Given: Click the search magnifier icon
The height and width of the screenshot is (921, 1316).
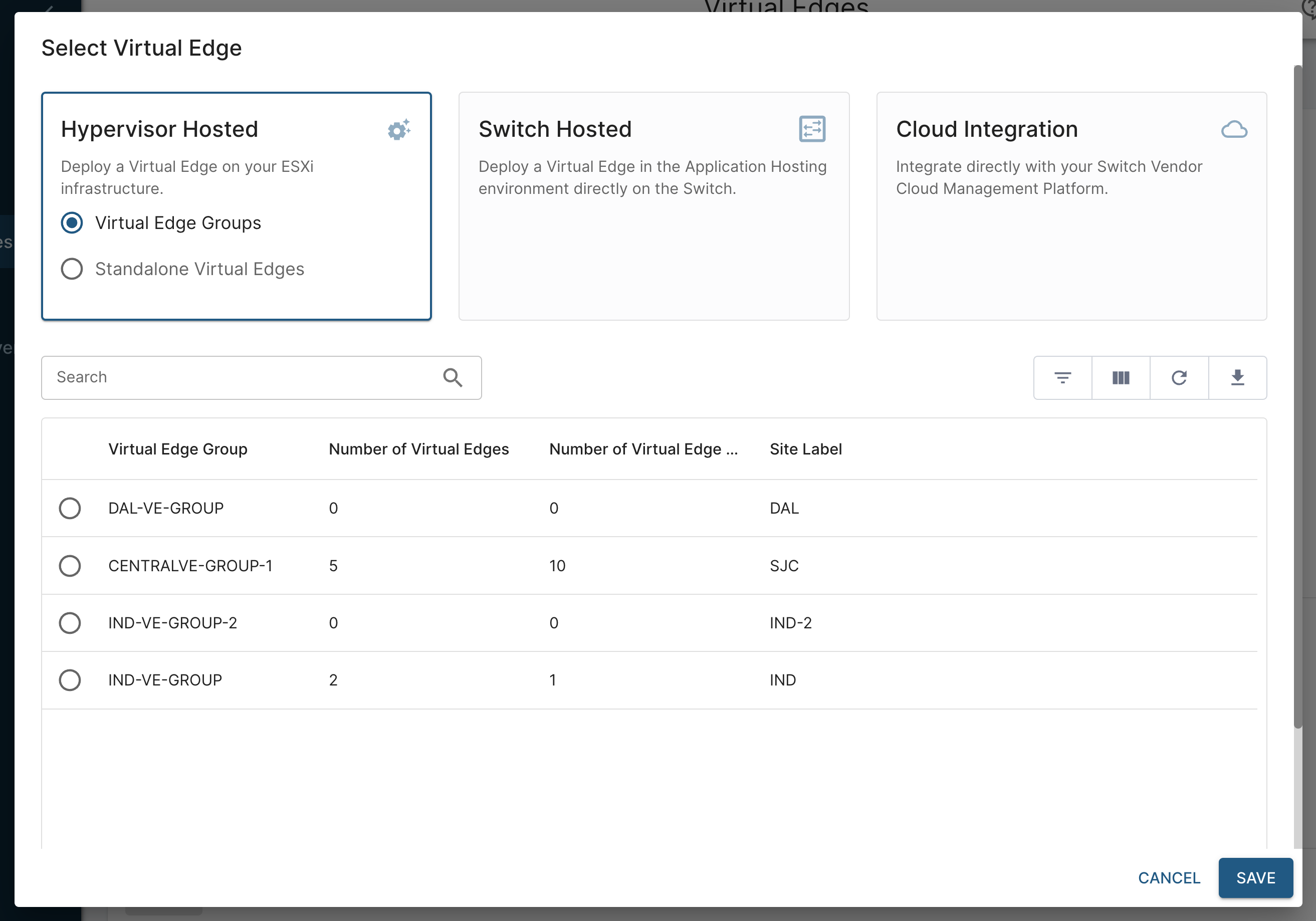Looking at the screenshot, I should click(452, 378).
